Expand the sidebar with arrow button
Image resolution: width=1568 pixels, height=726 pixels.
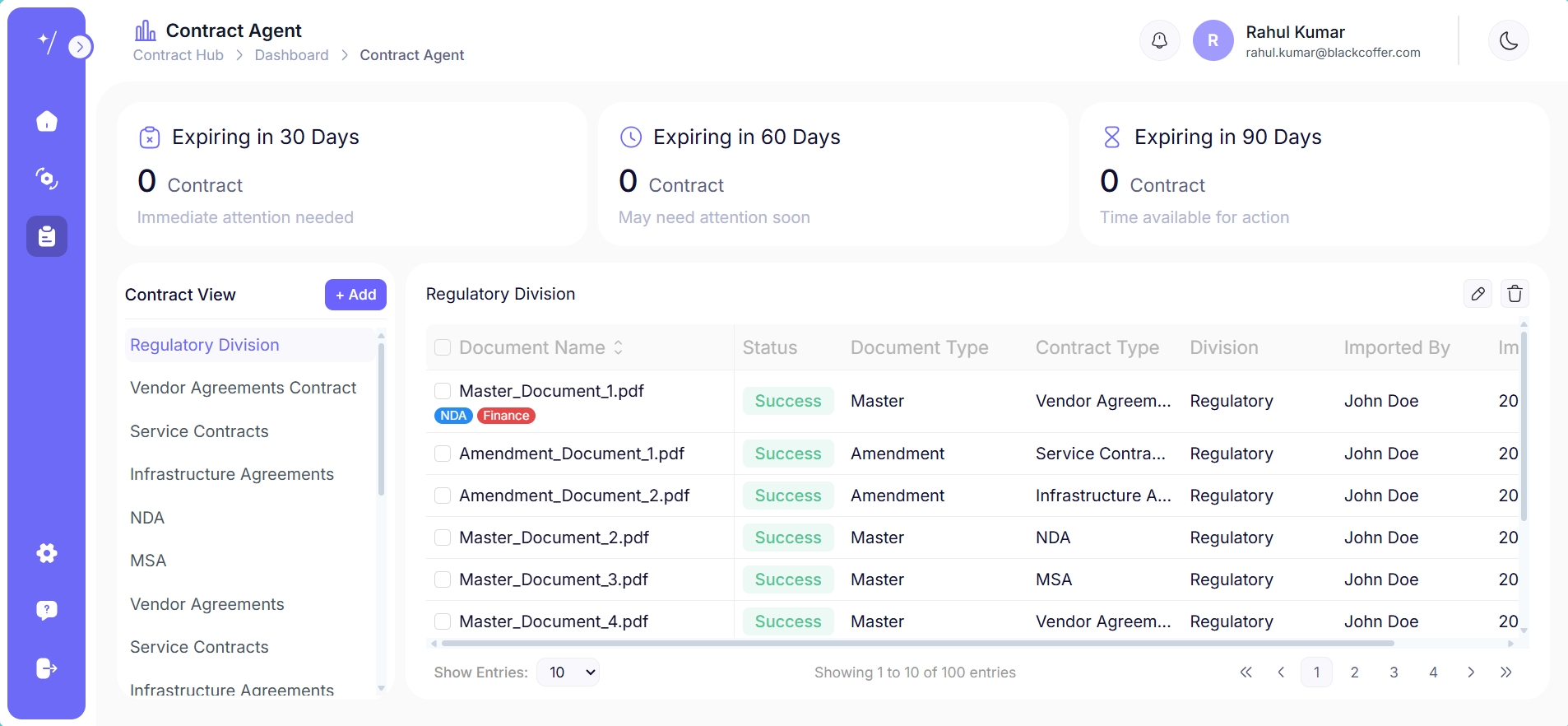(x=80, y=47)
